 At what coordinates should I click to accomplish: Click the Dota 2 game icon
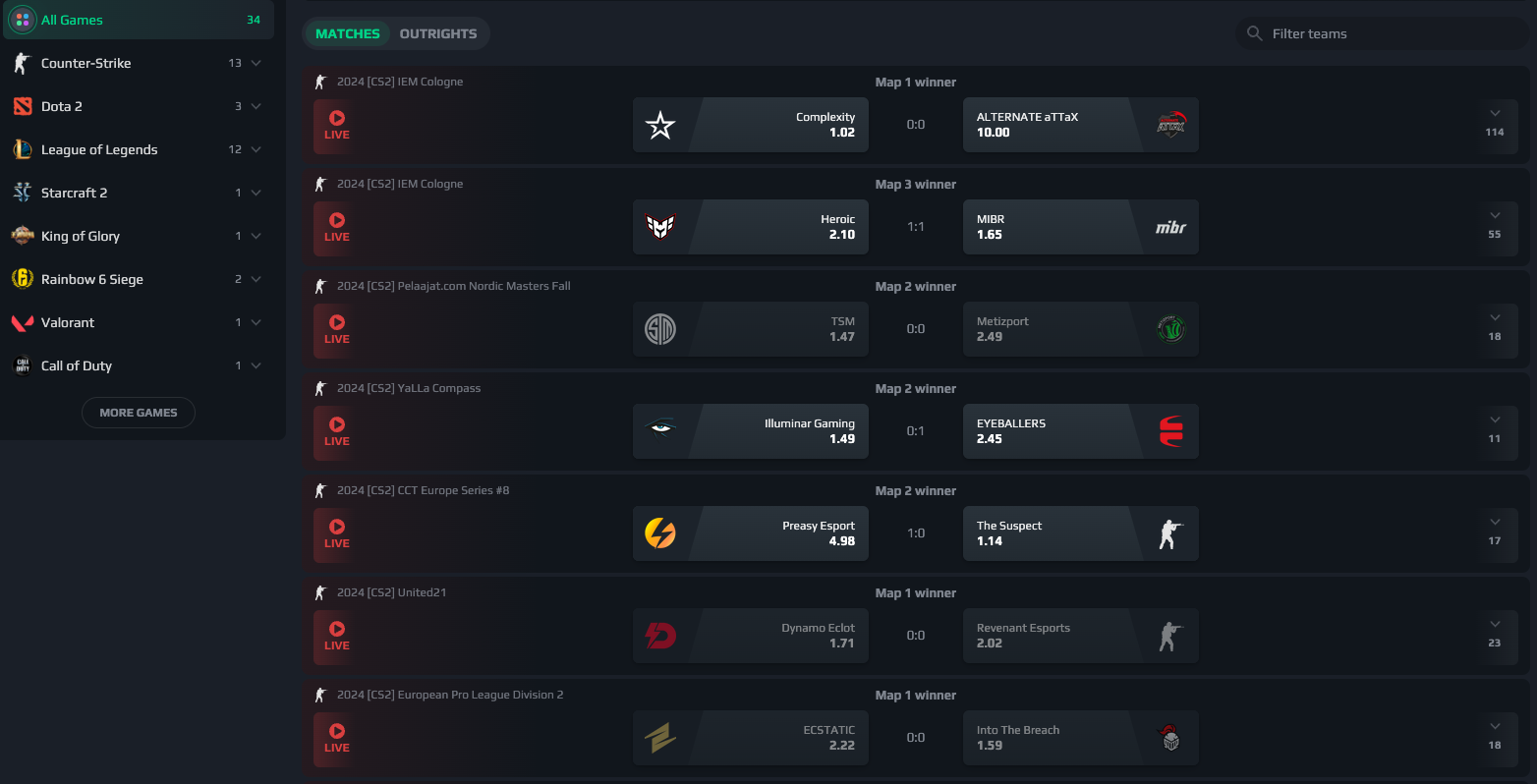[23, 106]
